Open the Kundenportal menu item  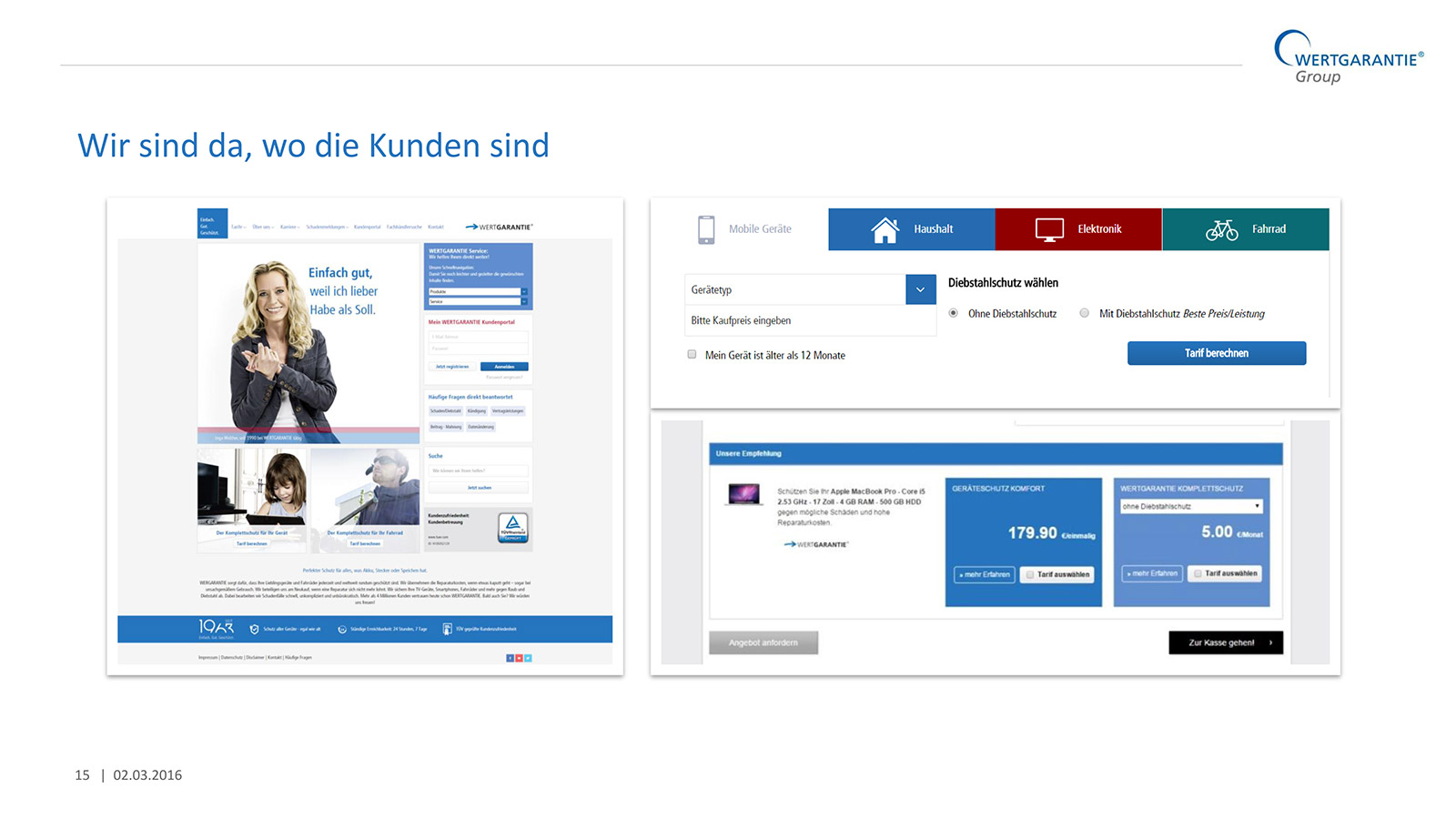367,227
